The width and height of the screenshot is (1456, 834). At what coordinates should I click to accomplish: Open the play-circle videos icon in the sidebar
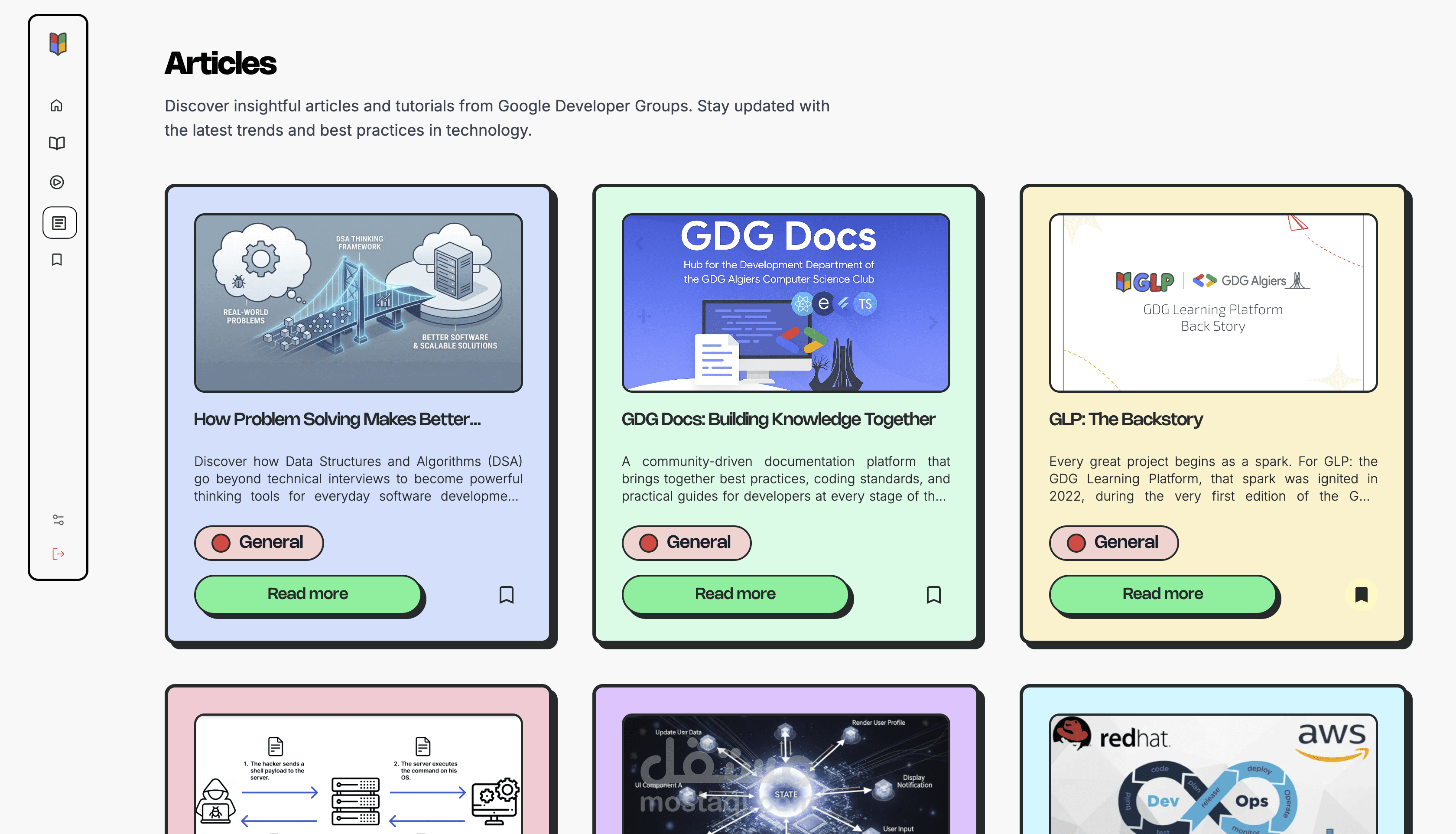coord(57,182)
